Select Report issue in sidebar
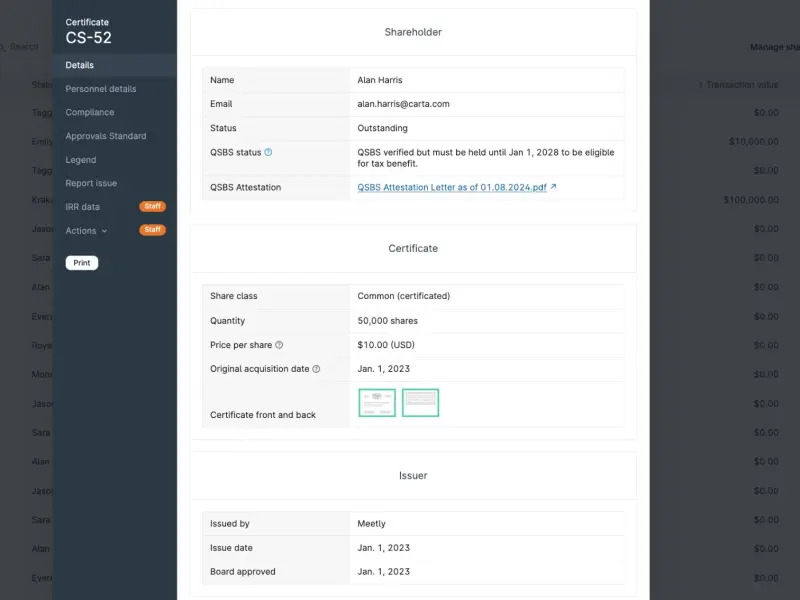Image resolution: width=800 pixels, height=600 pixels. tap(91, 183)
